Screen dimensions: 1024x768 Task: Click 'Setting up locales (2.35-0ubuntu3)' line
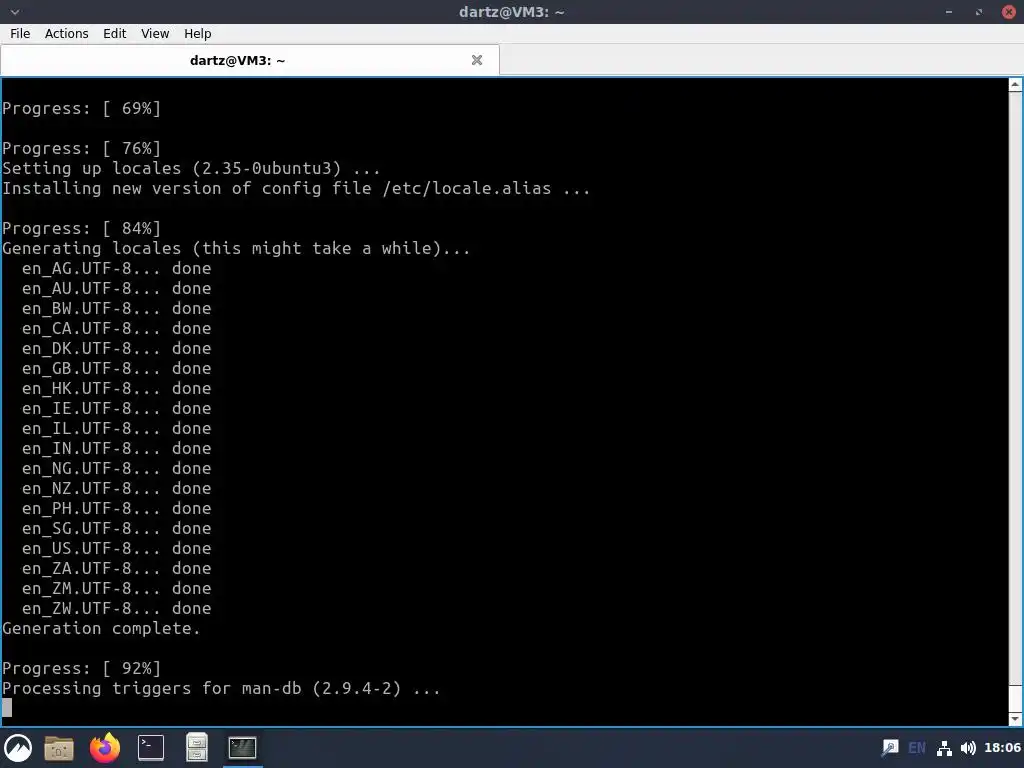coord(191,168)
